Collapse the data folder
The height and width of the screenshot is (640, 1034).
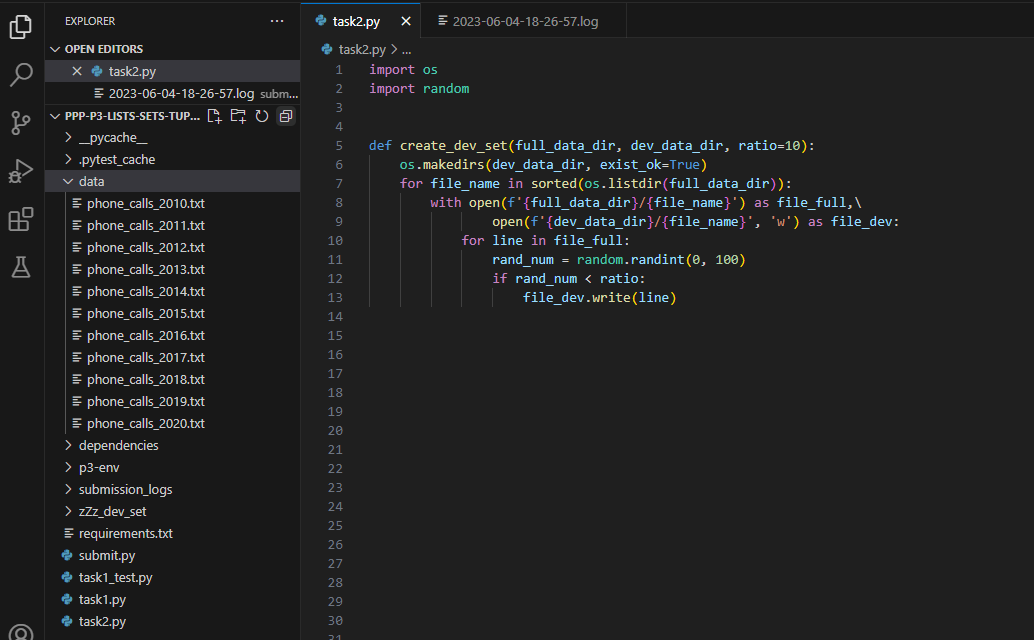(x=91, y=182)
